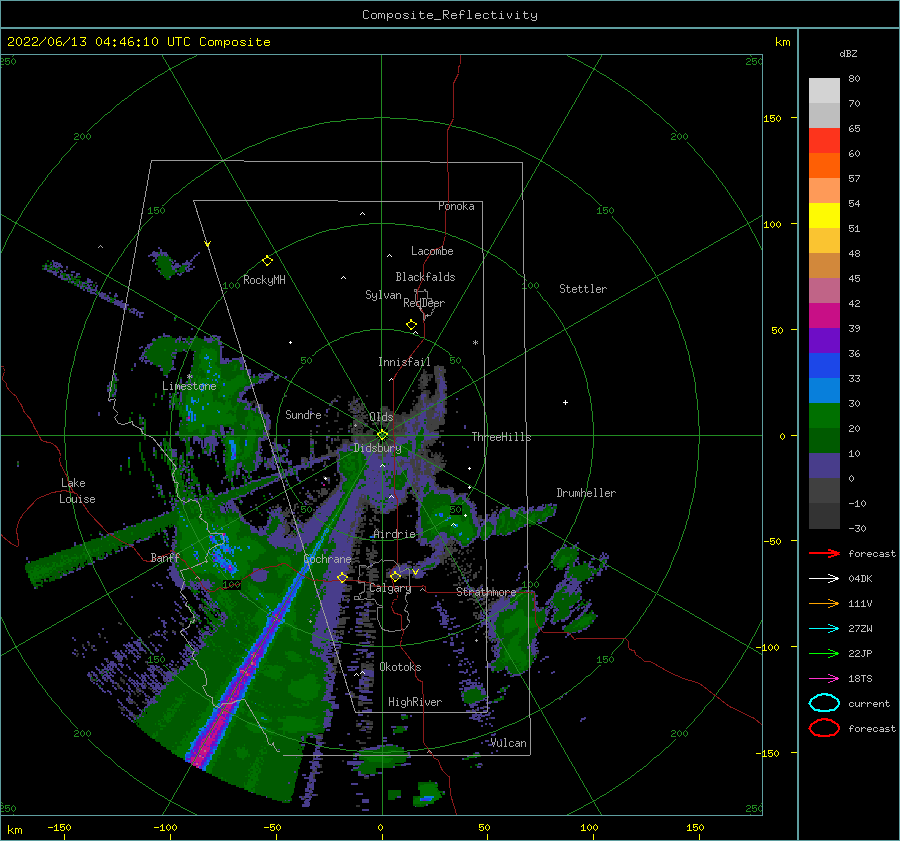The image size is (900, 841).
Task: Click the white 04DK arrow icon
Action: point(824,578)
